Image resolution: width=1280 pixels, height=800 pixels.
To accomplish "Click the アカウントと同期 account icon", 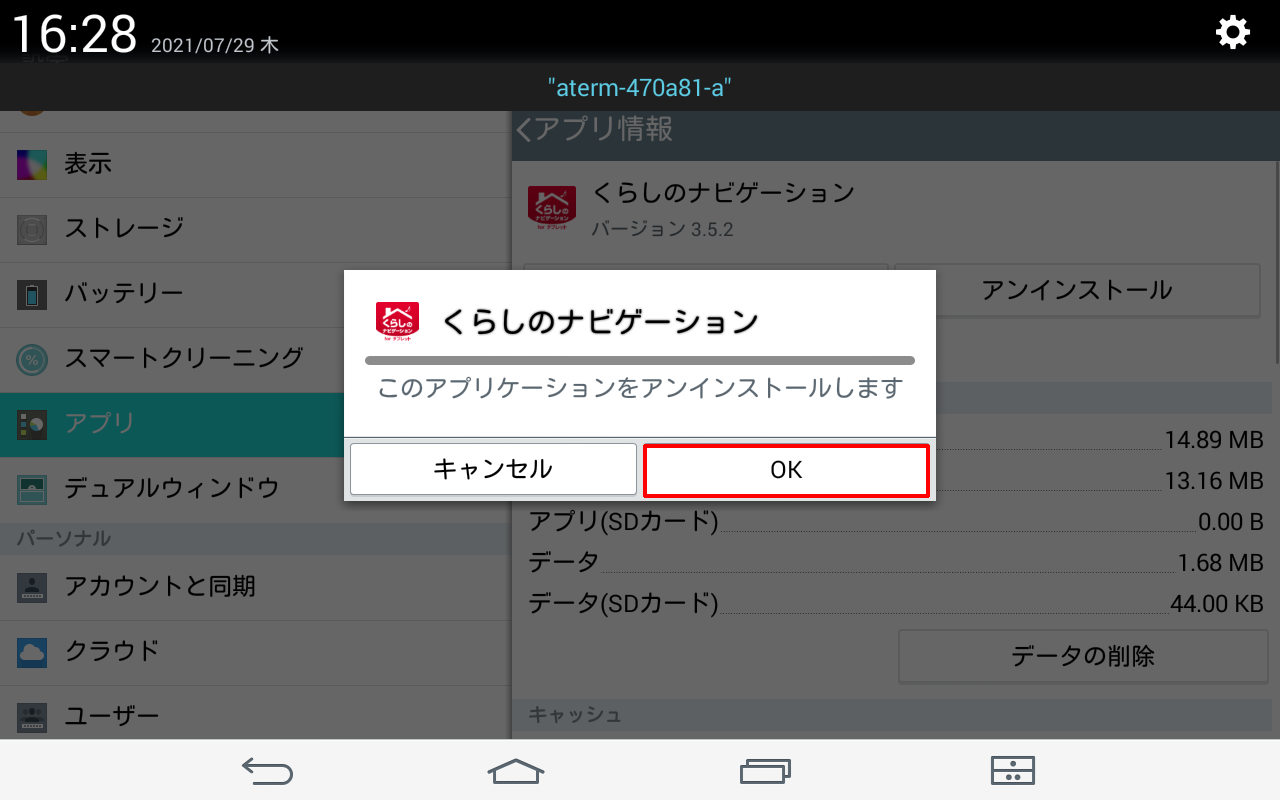I will coord(32,588).
